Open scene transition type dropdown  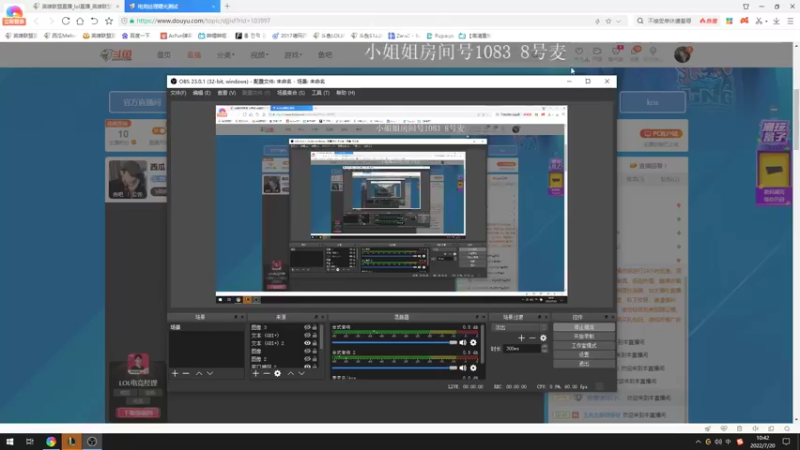[519, 328]
